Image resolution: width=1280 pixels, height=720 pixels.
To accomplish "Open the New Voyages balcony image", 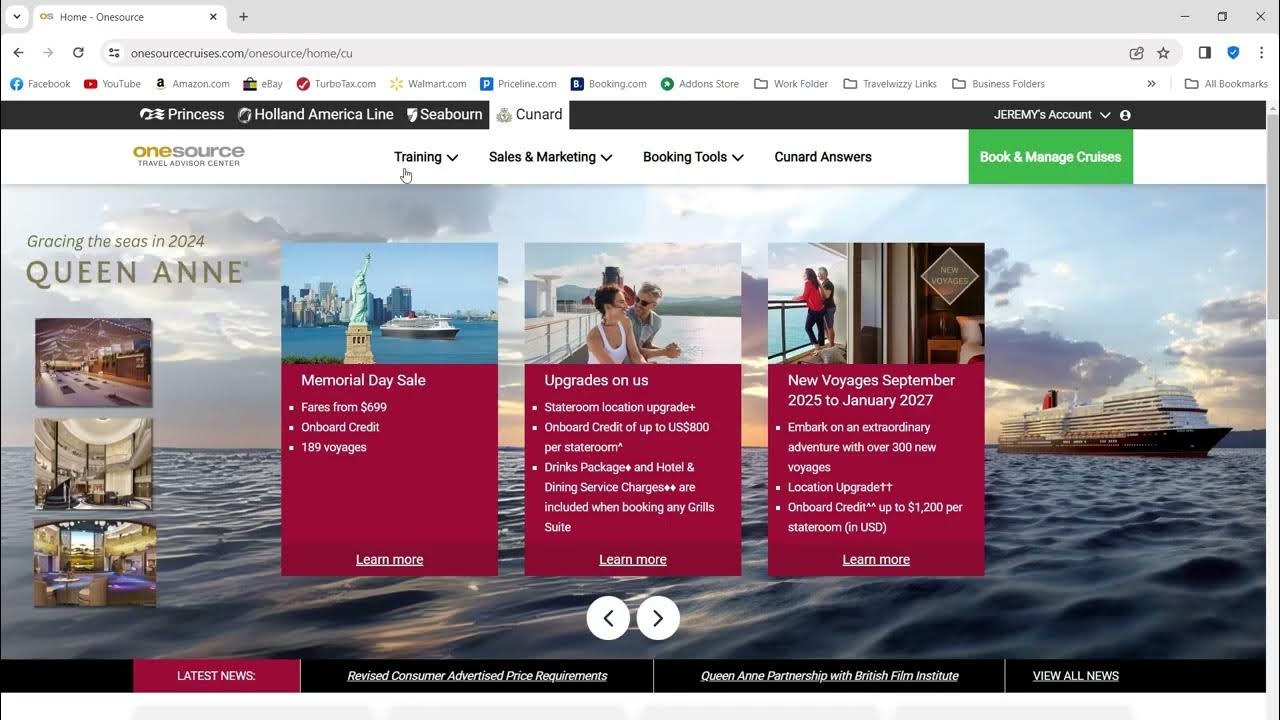I will coord(876,303).
